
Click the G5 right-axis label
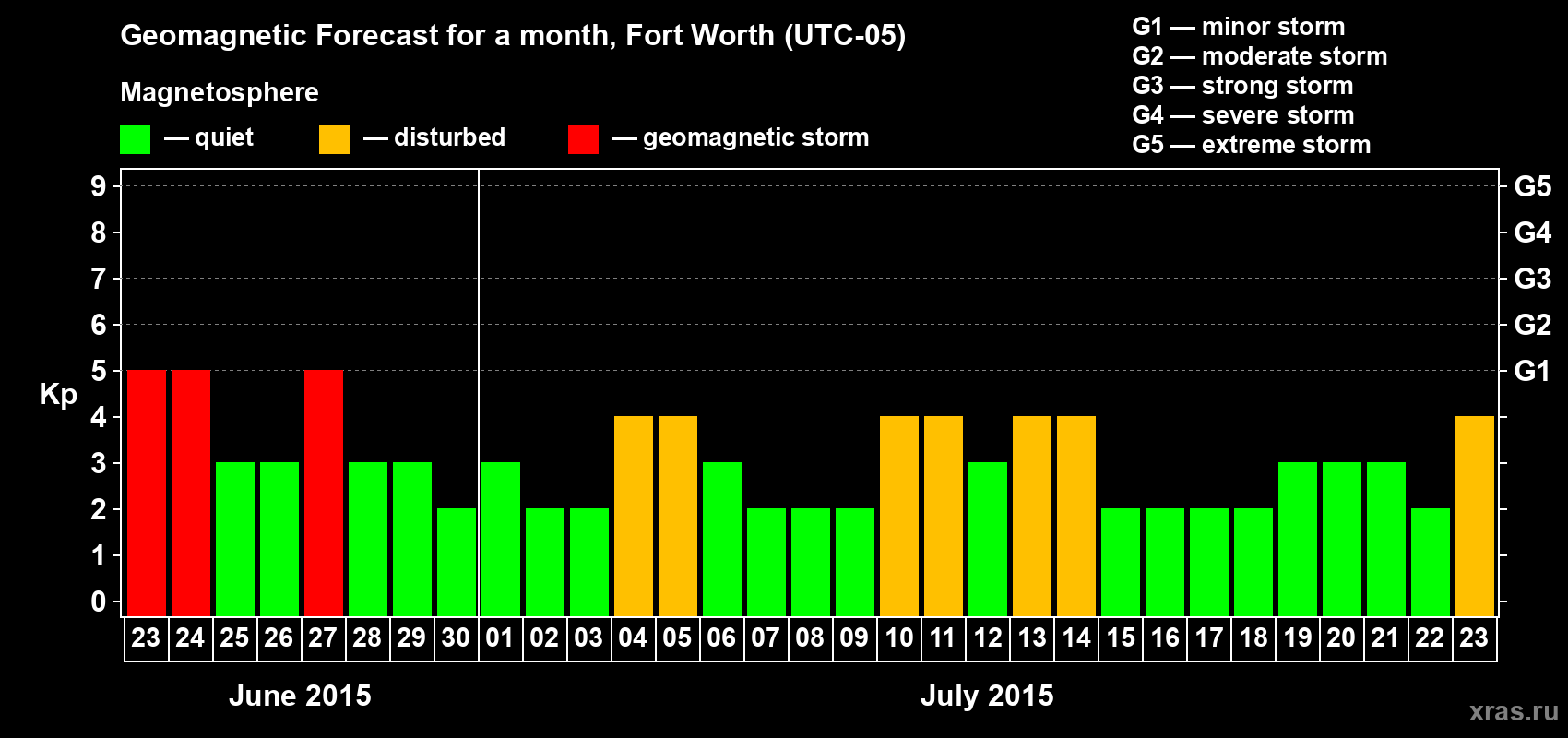pyautogui.click(x=1533, y=186)
